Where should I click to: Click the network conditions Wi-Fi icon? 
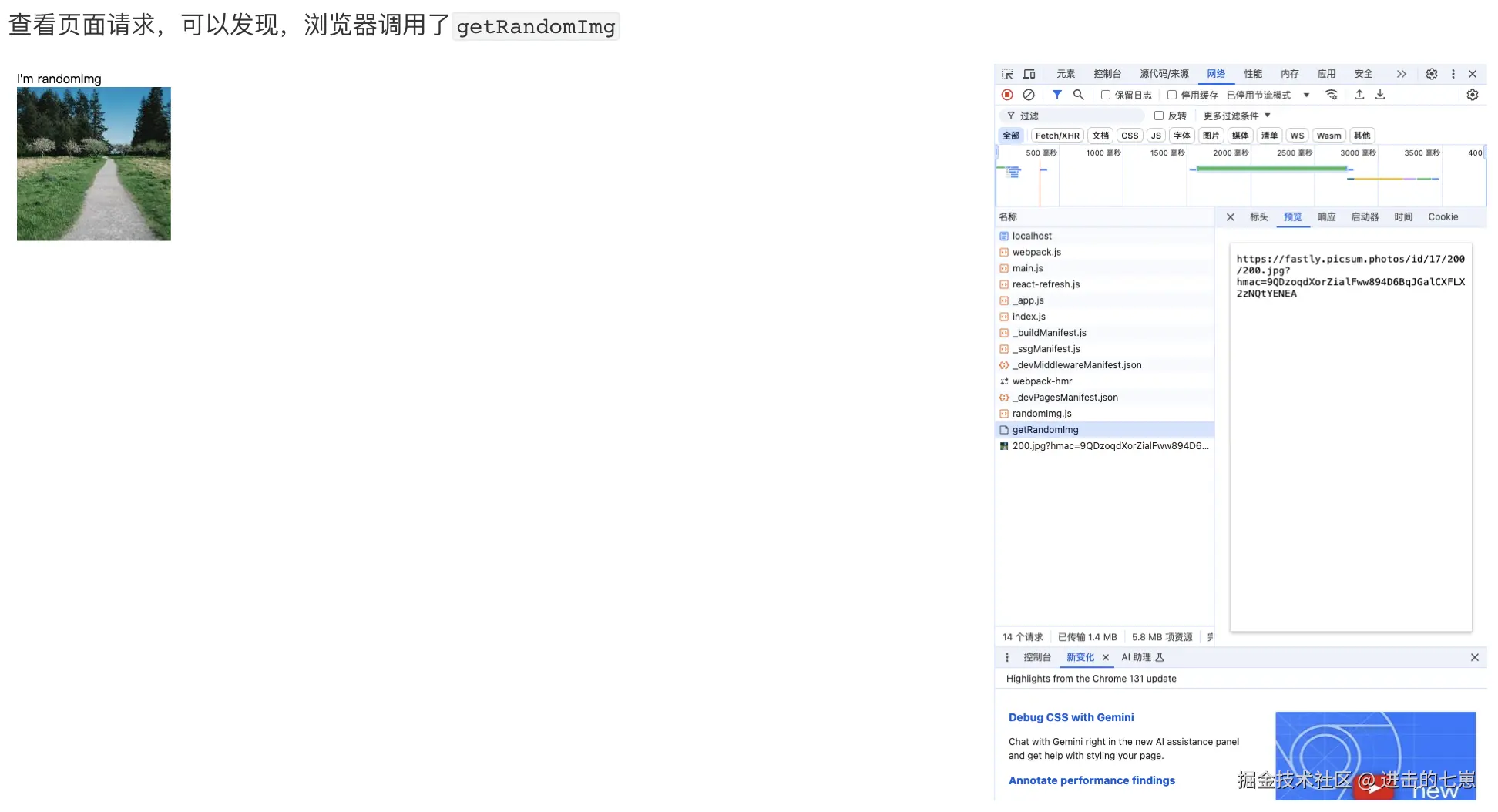[1332, 95]
